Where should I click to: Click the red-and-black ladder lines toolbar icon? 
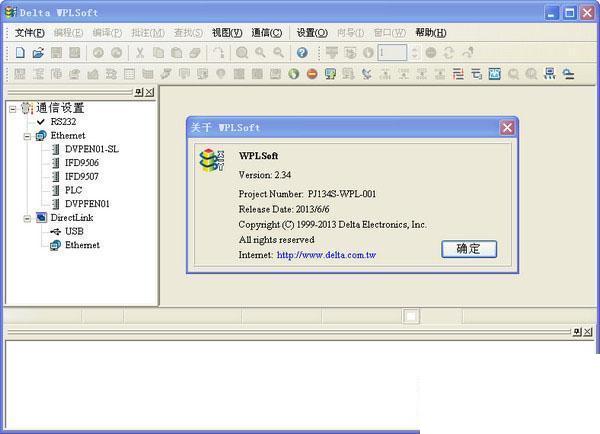(458, 73)
